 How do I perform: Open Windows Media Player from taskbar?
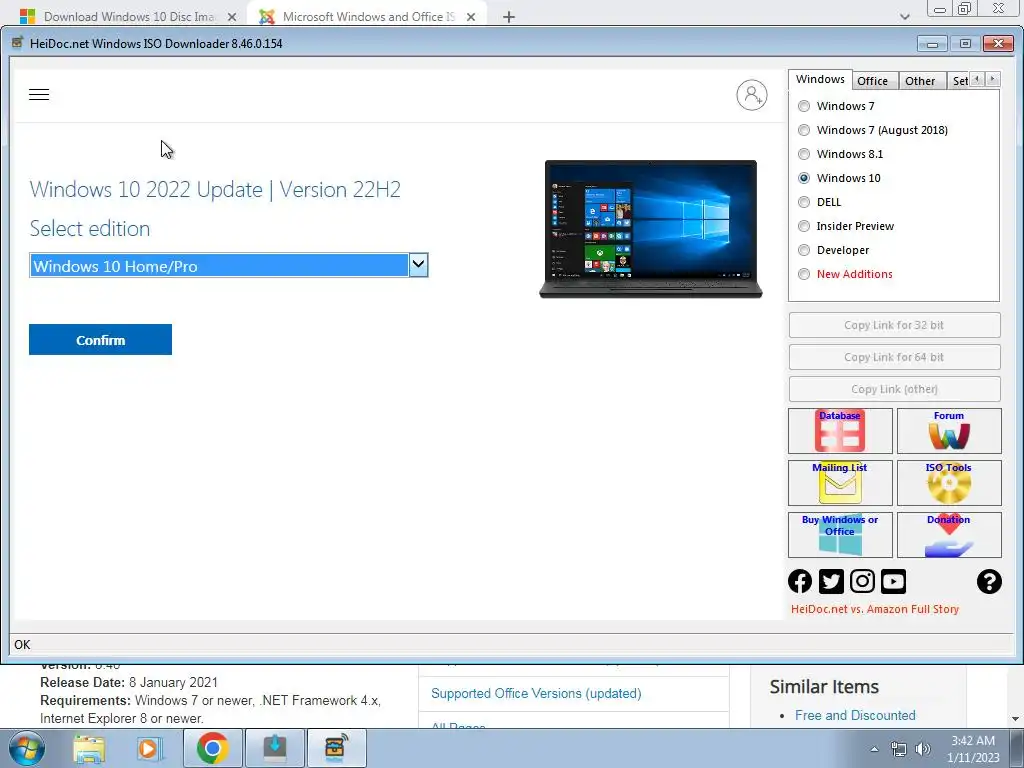click(x=149, y=748)
